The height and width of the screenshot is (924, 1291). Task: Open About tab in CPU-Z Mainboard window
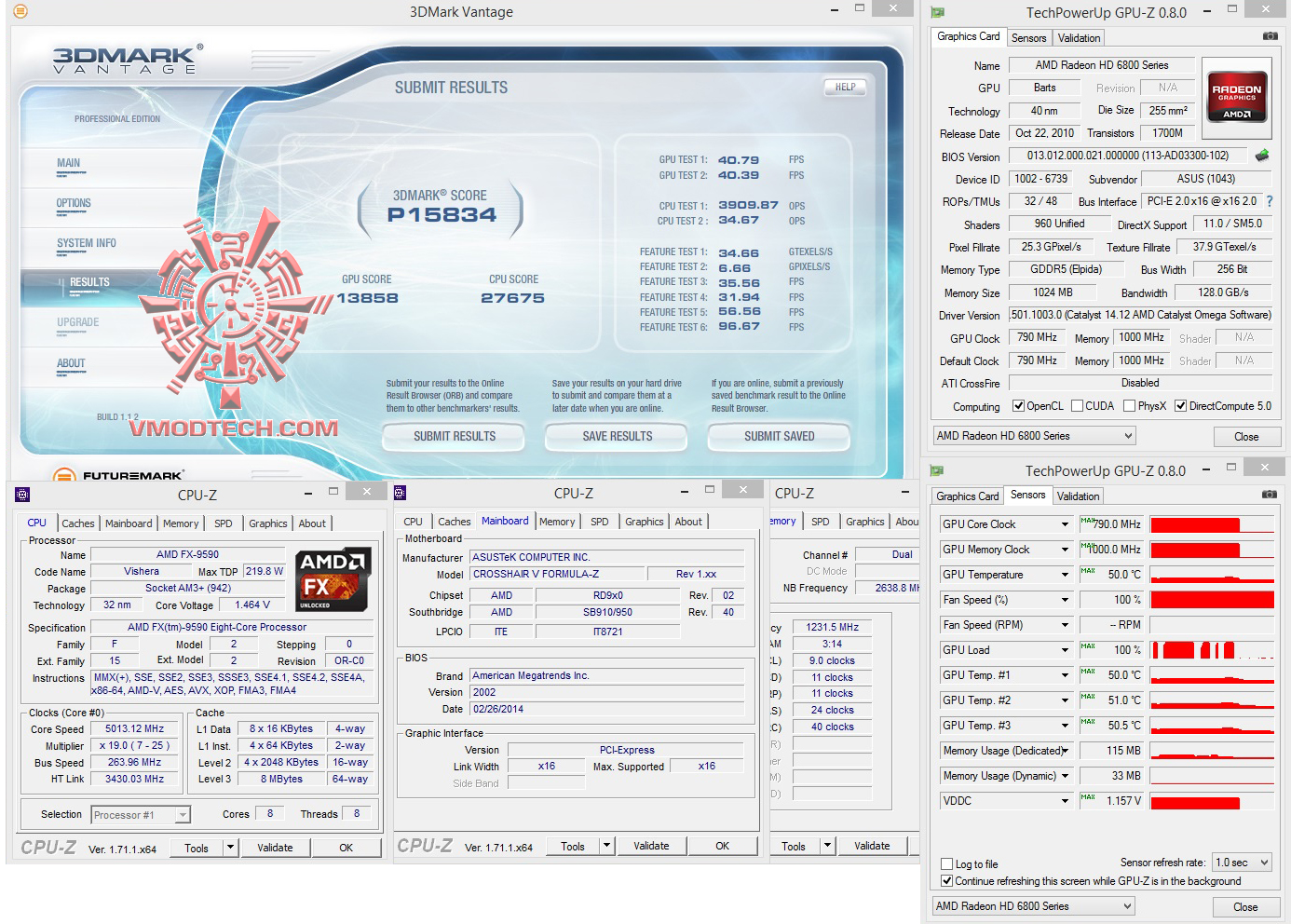tap(689, 522)
